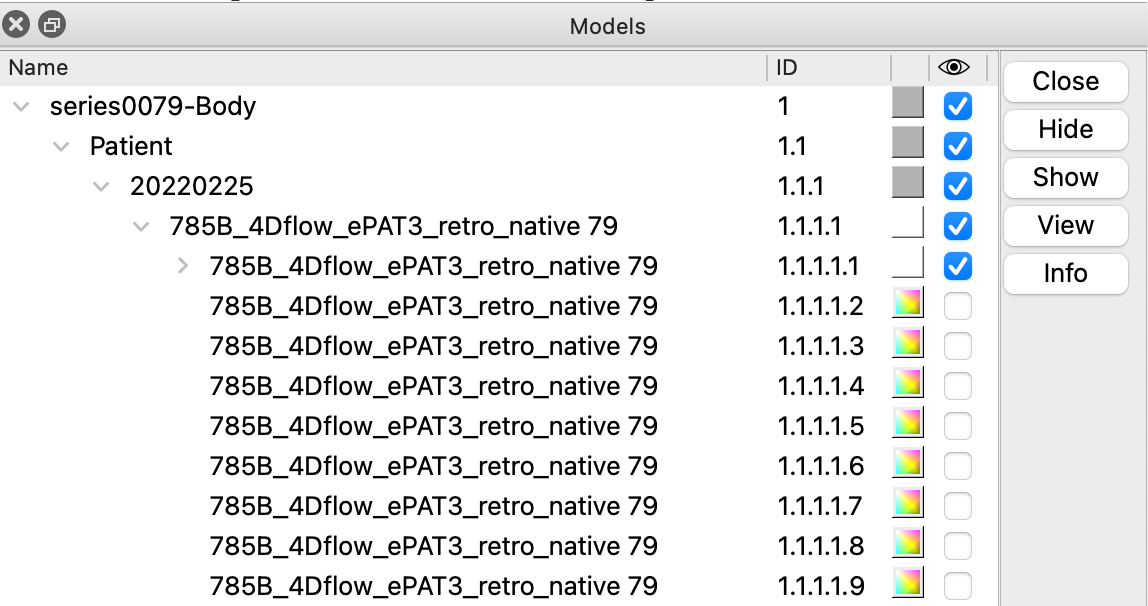Uncheck visibility for series0079-Body
Image resolution: width=1148 pixels, height=606 pixels.
[x=957, y=106]
